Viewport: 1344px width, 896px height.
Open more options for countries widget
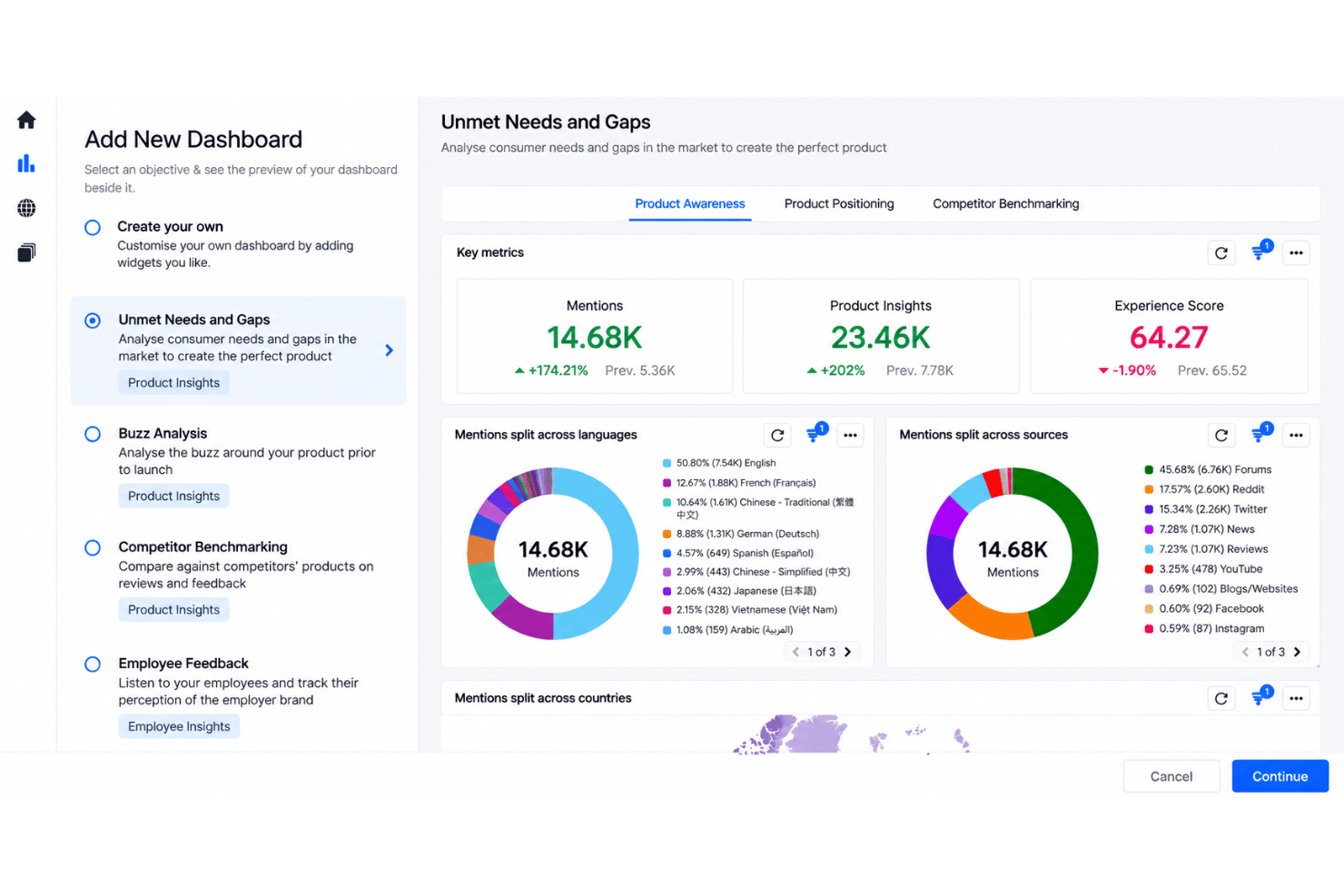(x=1296, y=698)
